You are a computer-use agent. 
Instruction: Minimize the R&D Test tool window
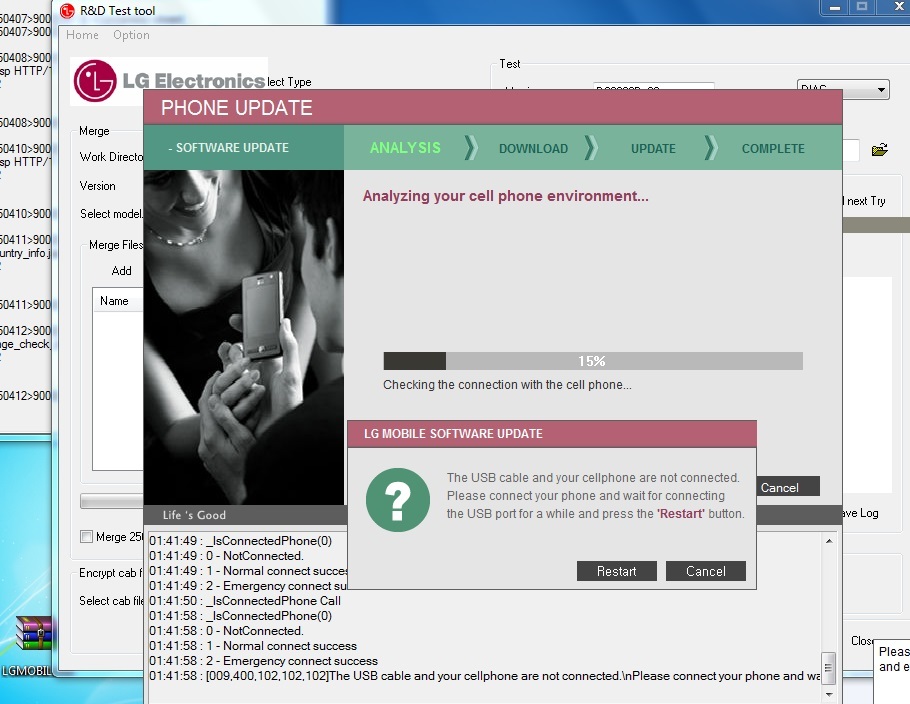835,8
